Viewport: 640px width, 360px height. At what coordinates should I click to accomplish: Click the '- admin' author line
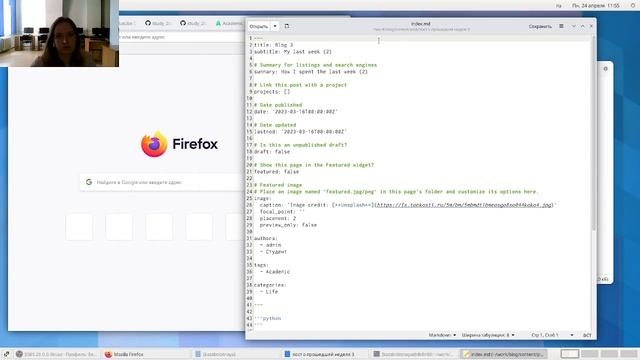click(x=270, y=245)
